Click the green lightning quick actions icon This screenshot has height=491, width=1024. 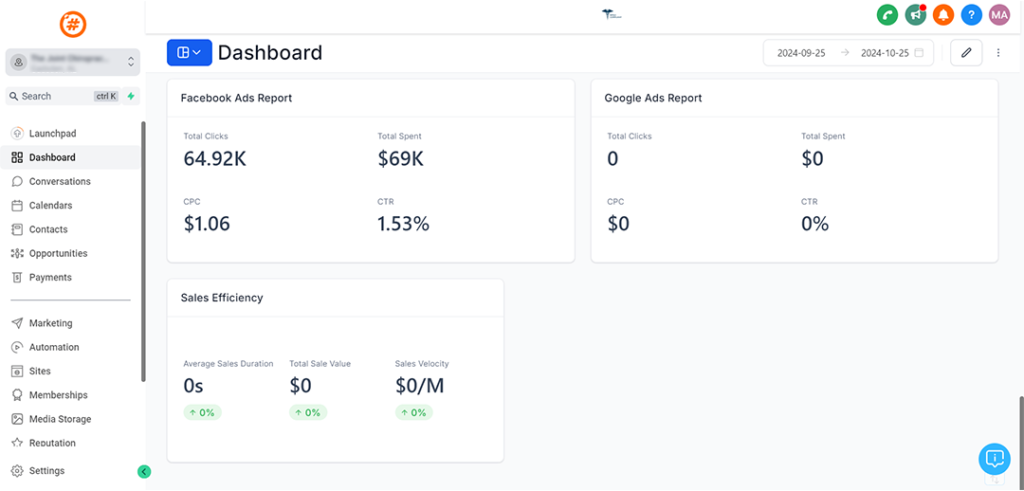(131, 96)
